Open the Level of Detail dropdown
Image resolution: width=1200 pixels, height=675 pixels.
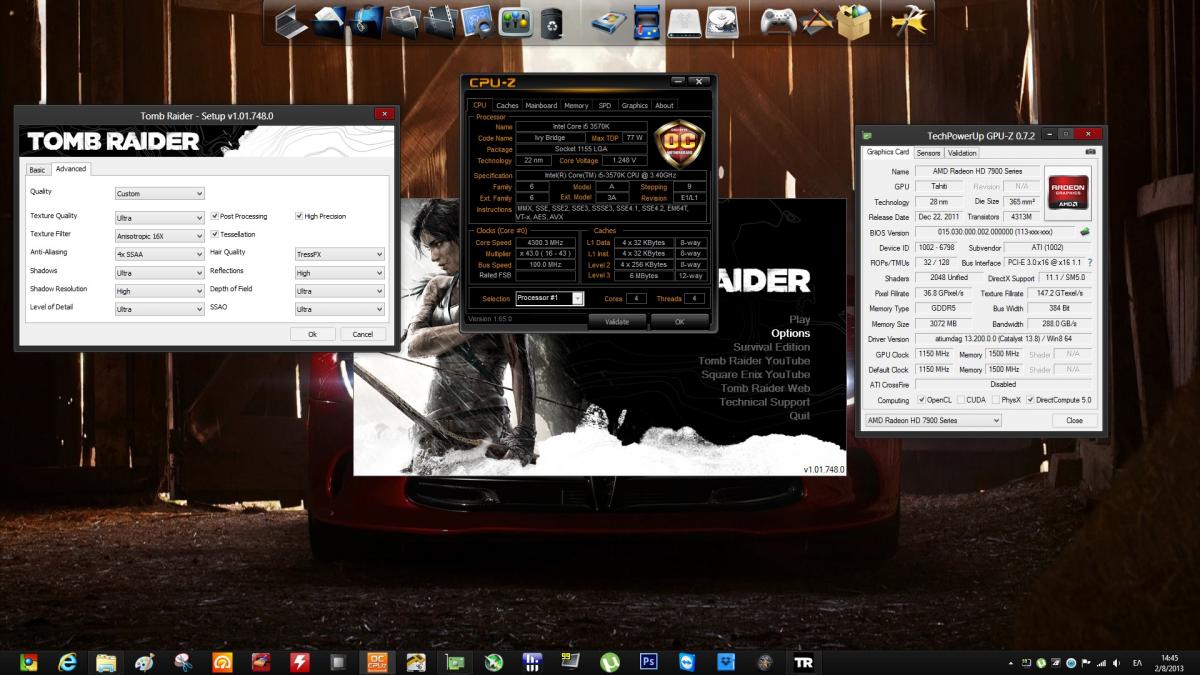point(160,309)
